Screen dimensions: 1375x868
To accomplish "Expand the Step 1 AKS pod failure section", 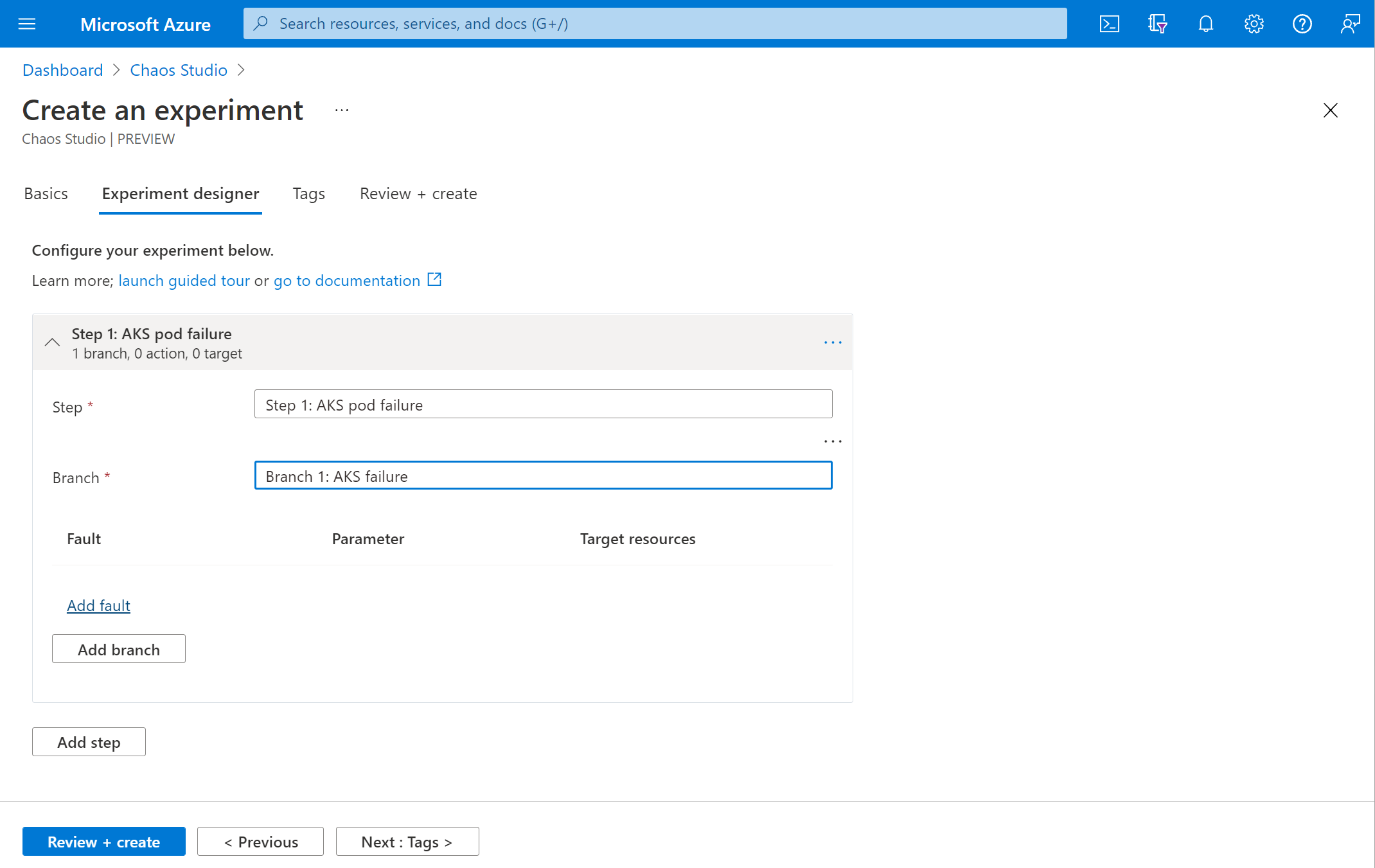I will [52, 342].
